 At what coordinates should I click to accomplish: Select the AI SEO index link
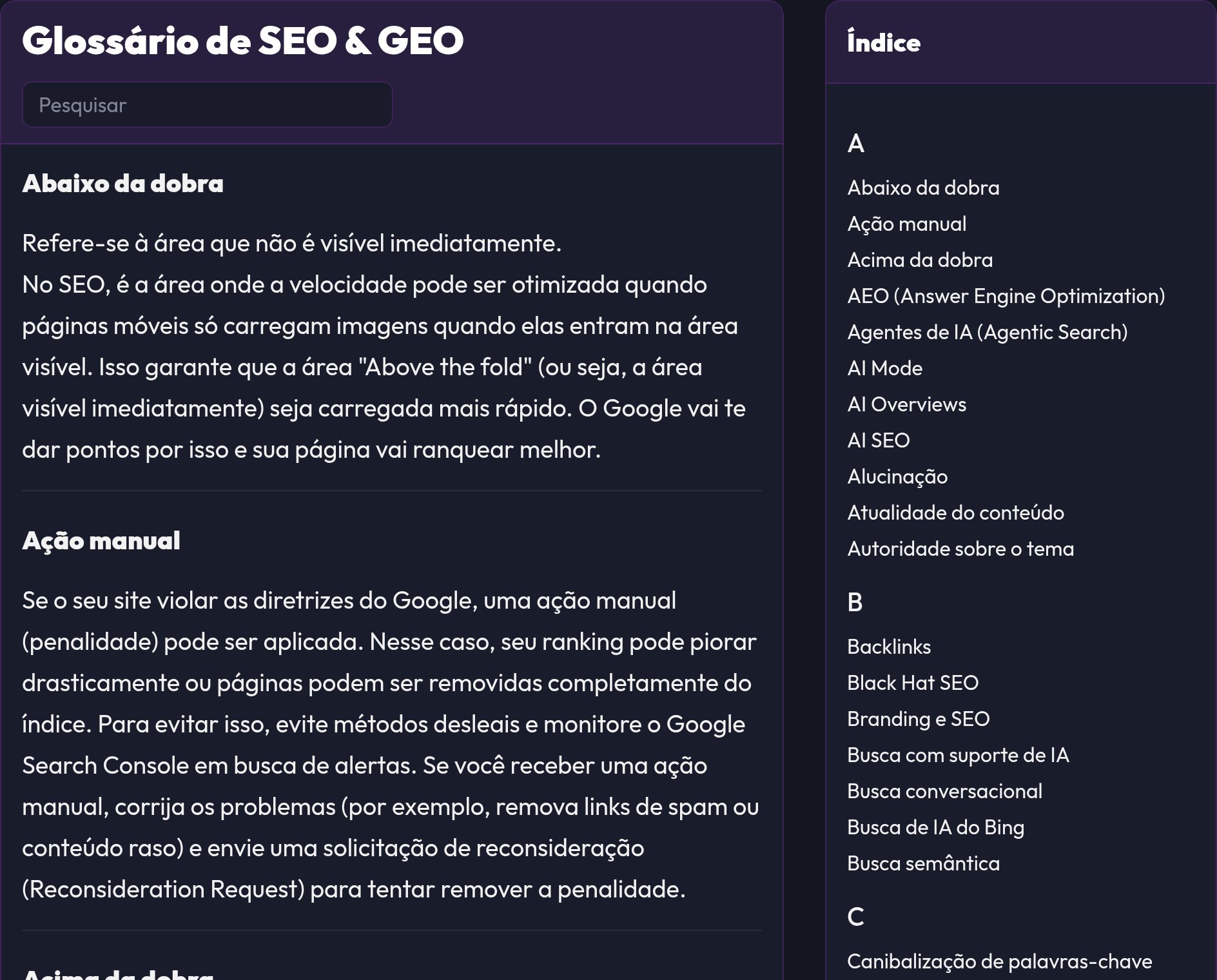click(x=878, y=440)
